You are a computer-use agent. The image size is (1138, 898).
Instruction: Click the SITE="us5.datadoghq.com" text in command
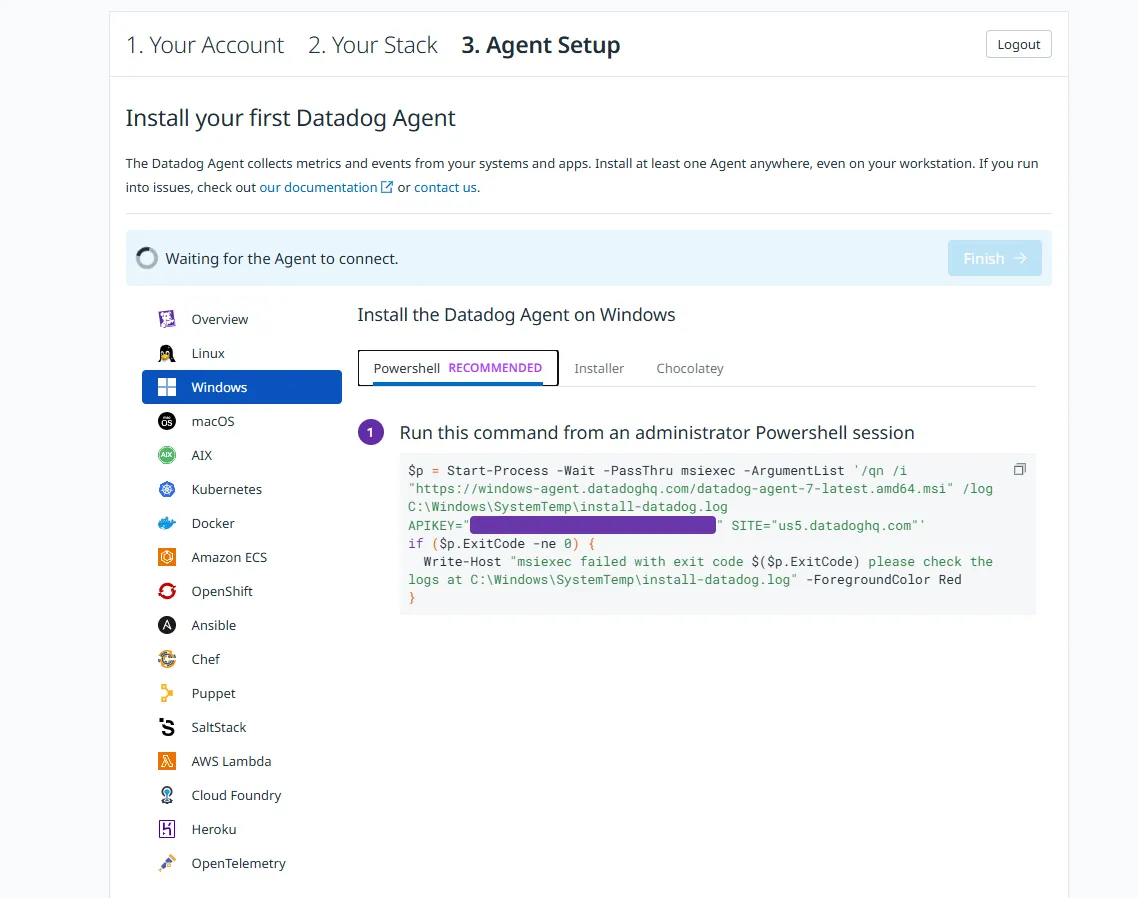(x=824, y=526)
